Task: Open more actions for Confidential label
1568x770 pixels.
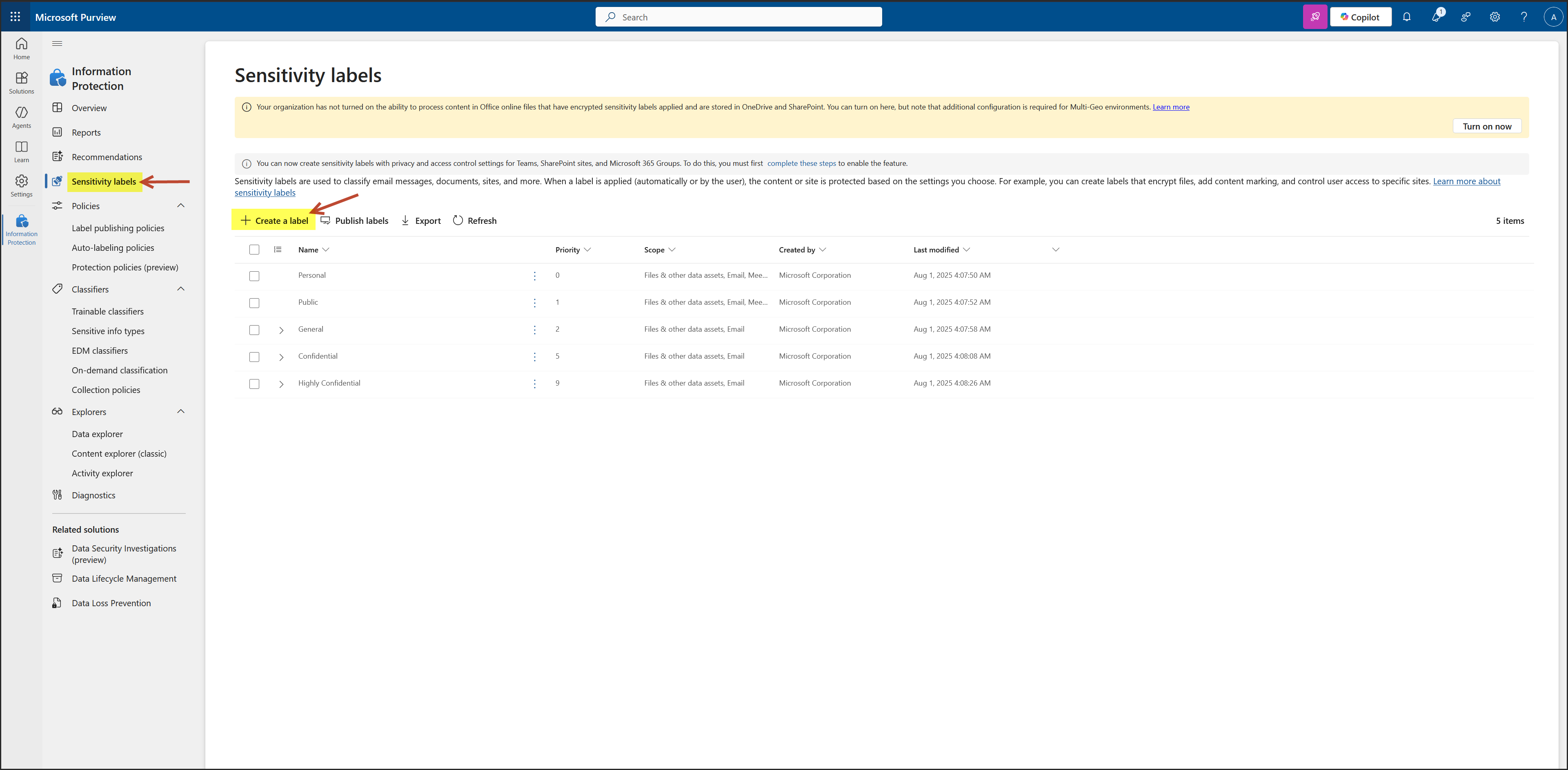Action: click(534, 357)
